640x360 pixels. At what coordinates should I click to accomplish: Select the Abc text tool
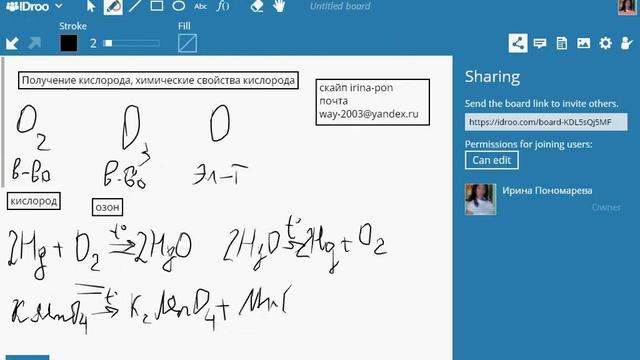click(x=200, y=7)
